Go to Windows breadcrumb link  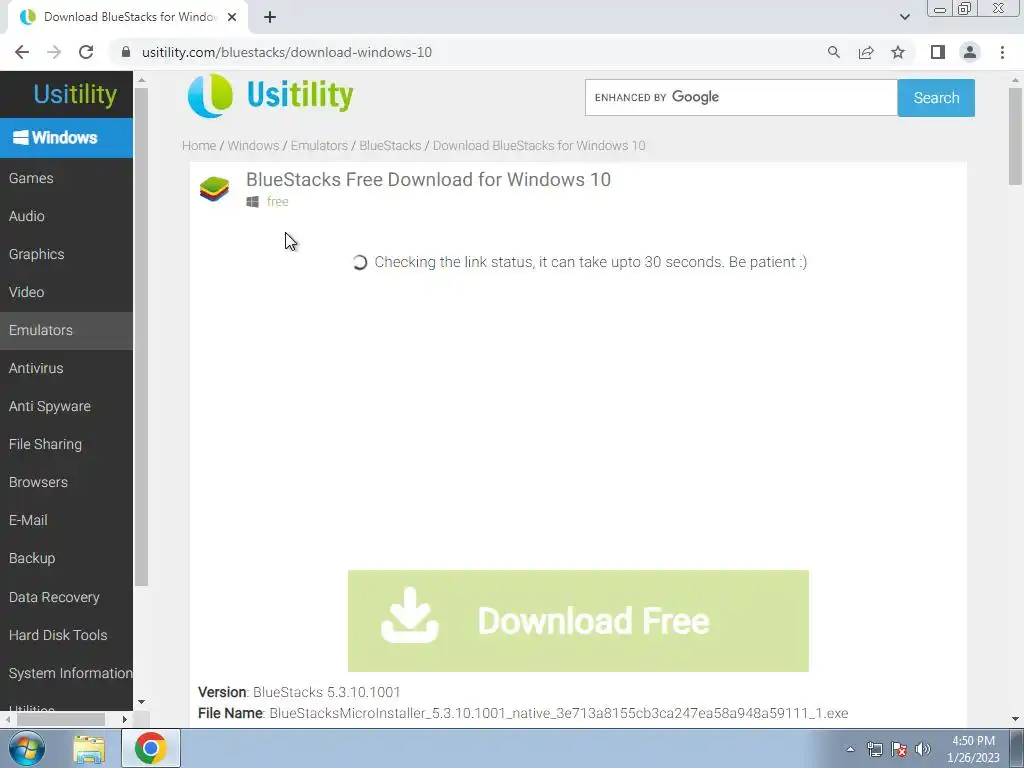(253, 146)
